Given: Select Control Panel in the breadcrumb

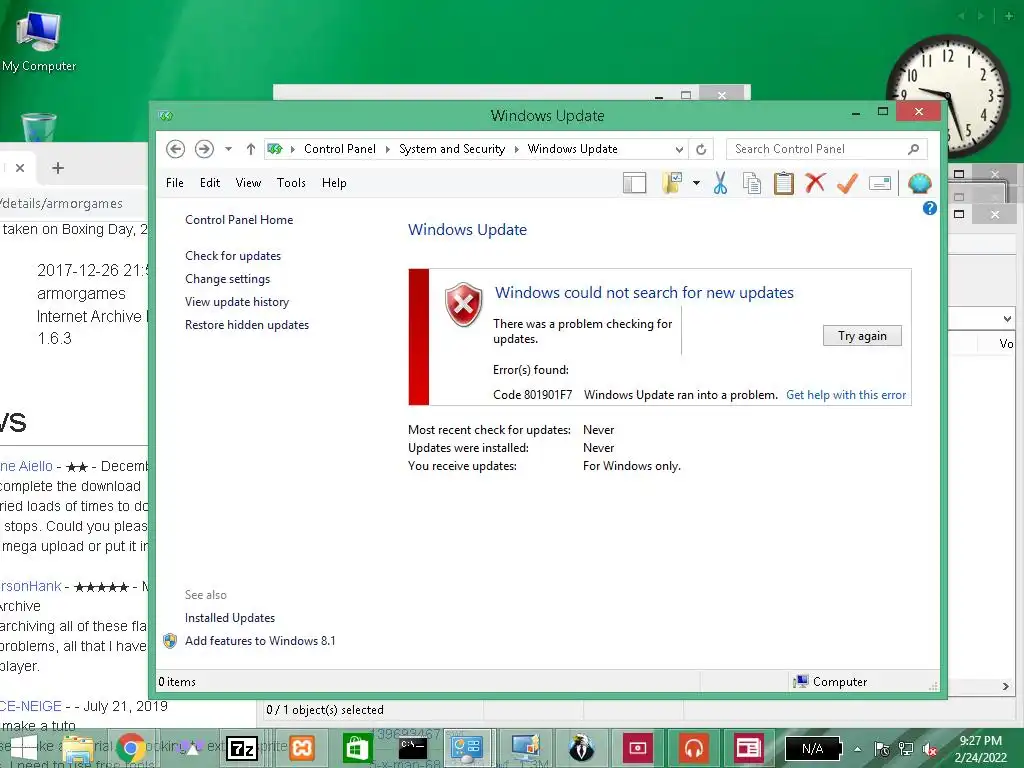Looking at the screenshot, I should pyautogui.click(x=340, y=149).
